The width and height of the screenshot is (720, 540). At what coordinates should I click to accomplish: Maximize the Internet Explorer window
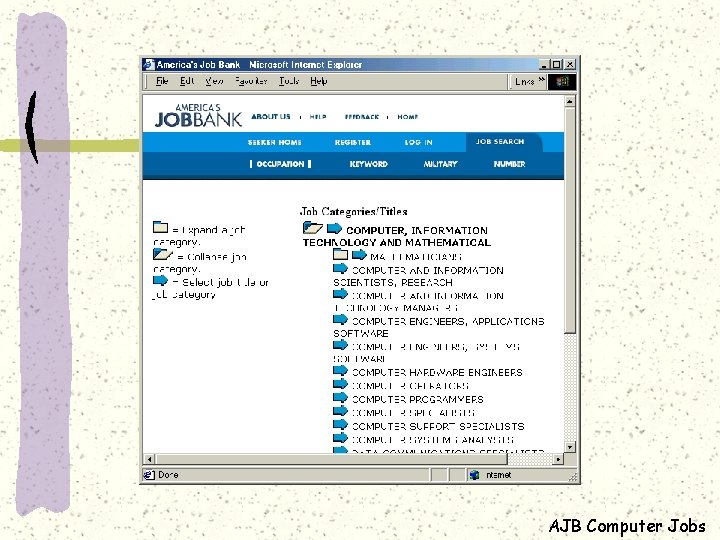point(556,64)
